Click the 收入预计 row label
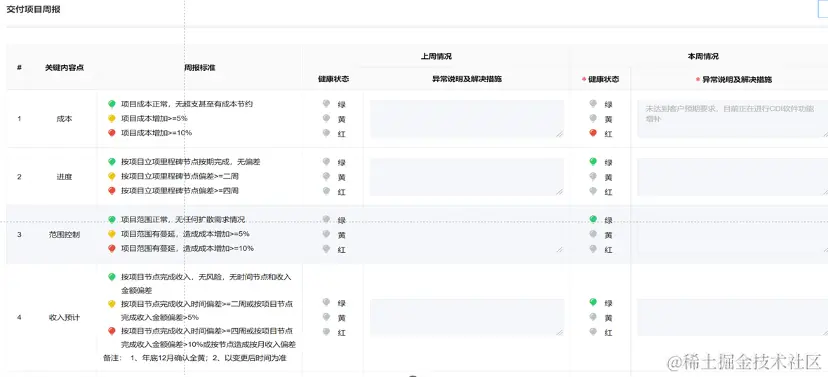The image size is (828, 378). click(x=64, y=317)
